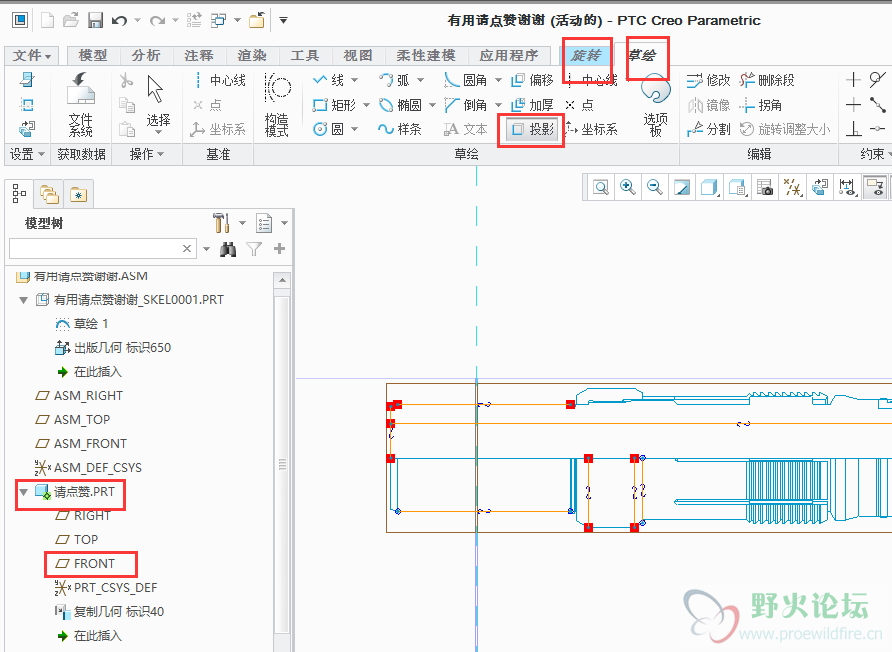Click Zoom In in graphics toolbar
Image resolution: width=892 pixels, height=652 pixels.
[x=628, y=187]
